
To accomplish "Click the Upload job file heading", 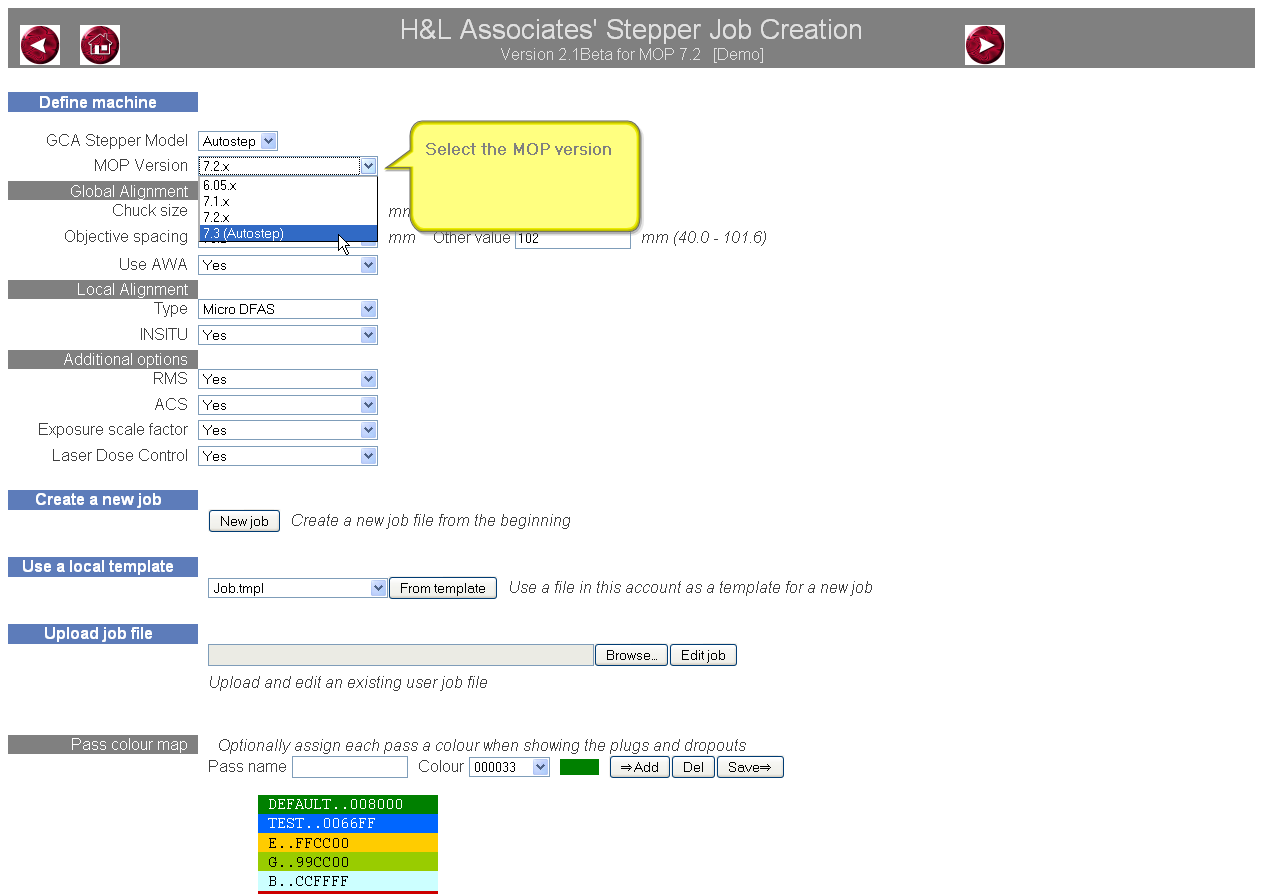I will [x=103, y=634].
